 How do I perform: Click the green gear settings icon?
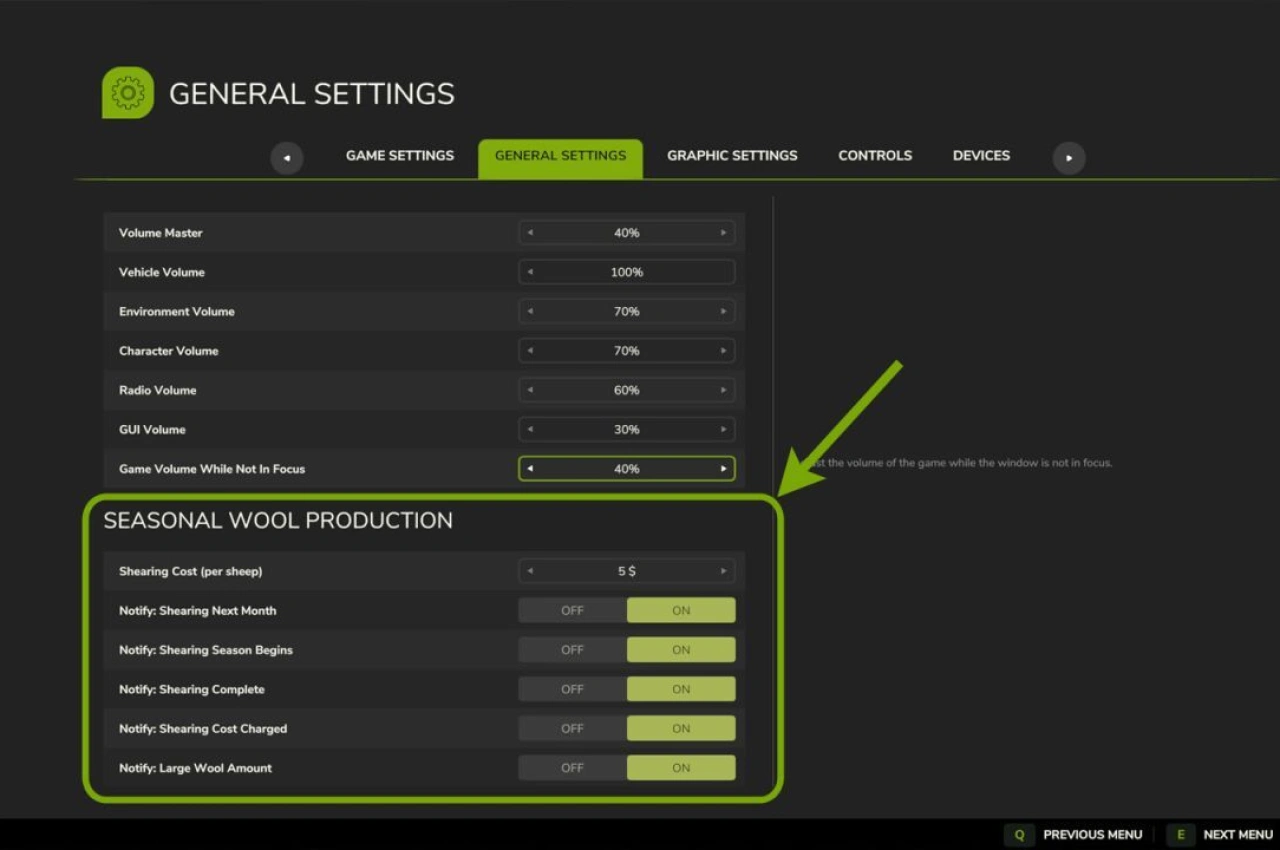pyautogui.click(x=128, y=93)
